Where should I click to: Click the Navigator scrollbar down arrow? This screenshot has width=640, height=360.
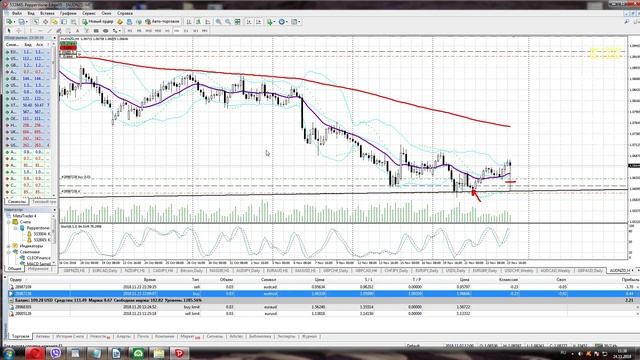pyautogui.click(x=54, y=262)
